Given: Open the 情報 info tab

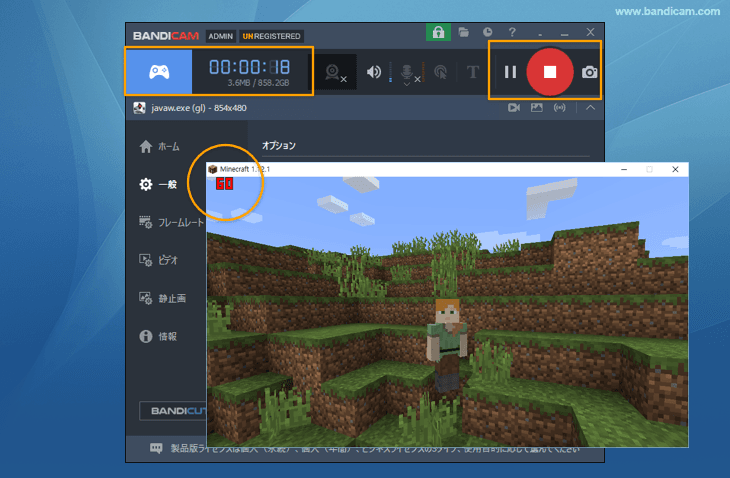Looking at the screenshot, I should pos(160,336).
